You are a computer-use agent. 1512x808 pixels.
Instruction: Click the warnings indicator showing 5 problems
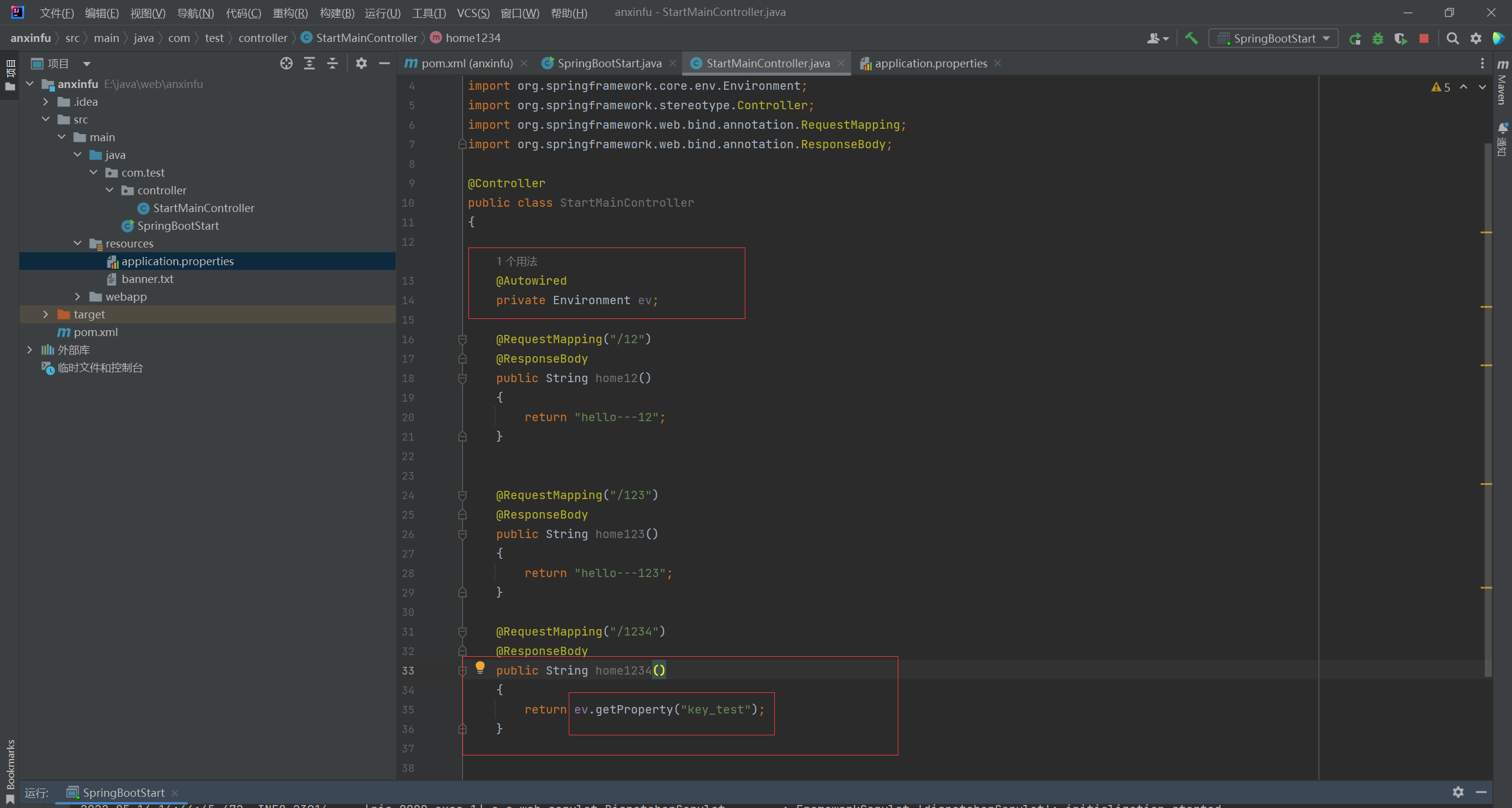1441,87
